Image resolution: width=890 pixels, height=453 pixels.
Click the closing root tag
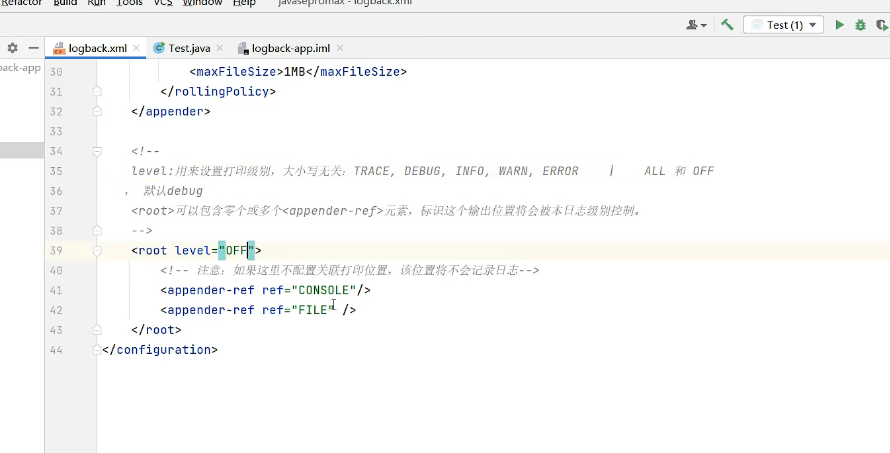click(x=156, y=330)
